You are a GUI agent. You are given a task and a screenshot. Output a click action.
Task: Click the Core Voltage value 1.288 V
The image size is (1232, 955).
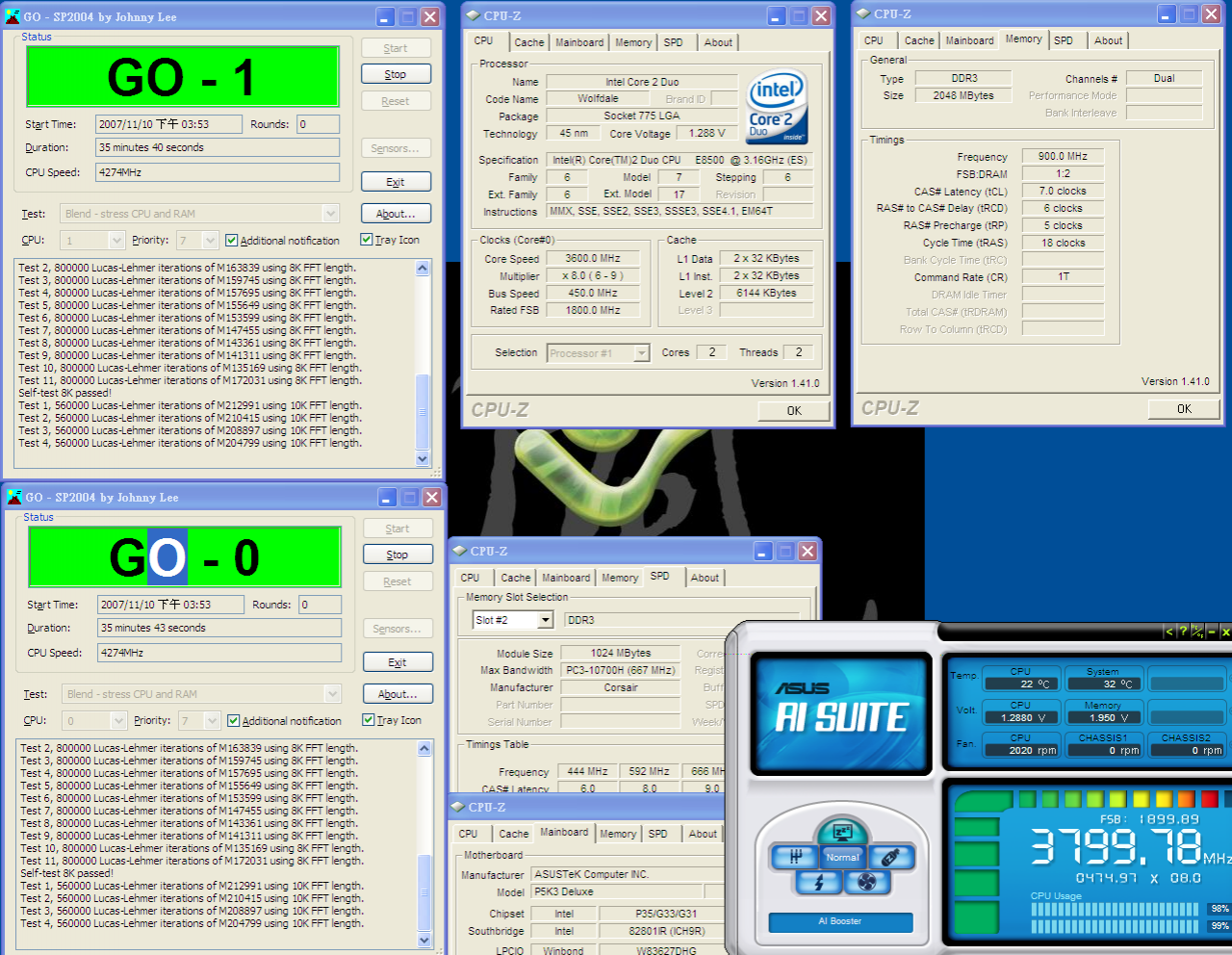[x=707, y=133]
